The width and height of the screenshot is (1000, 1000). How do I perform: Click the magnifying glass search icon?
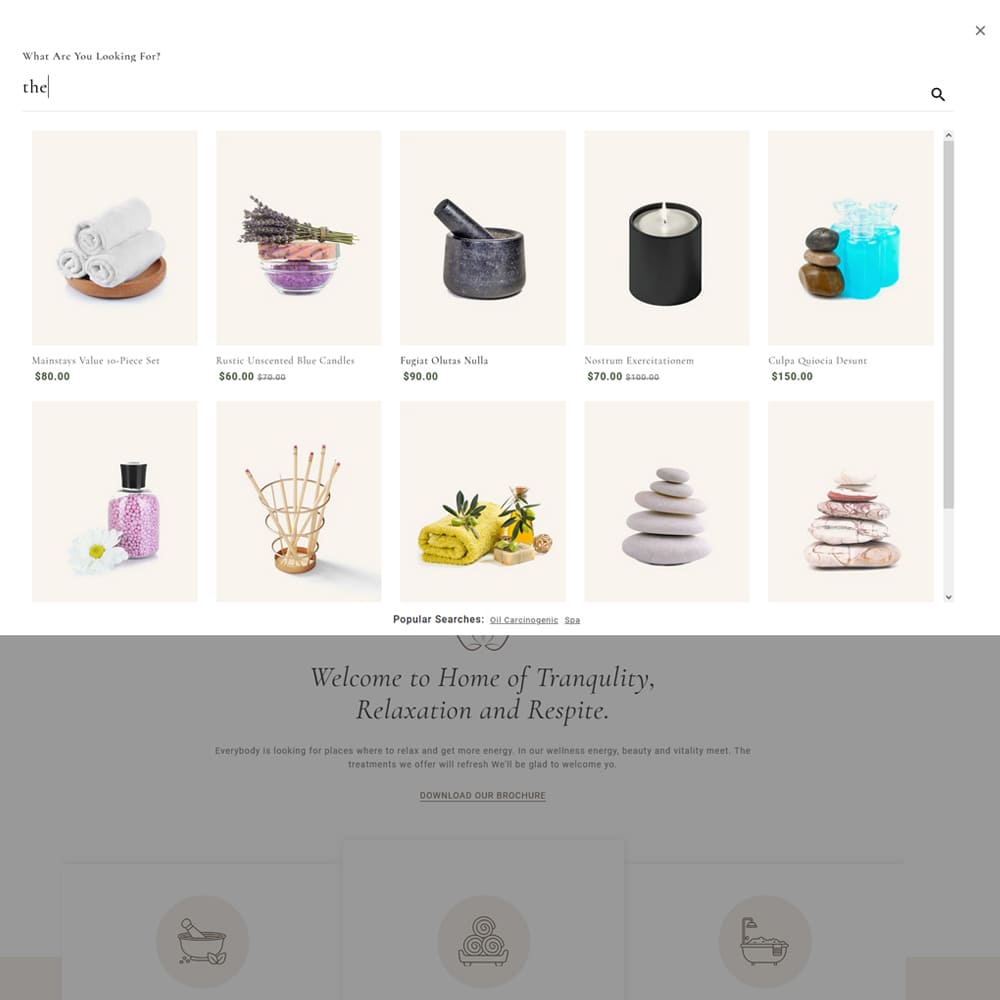tap(938, 94)
